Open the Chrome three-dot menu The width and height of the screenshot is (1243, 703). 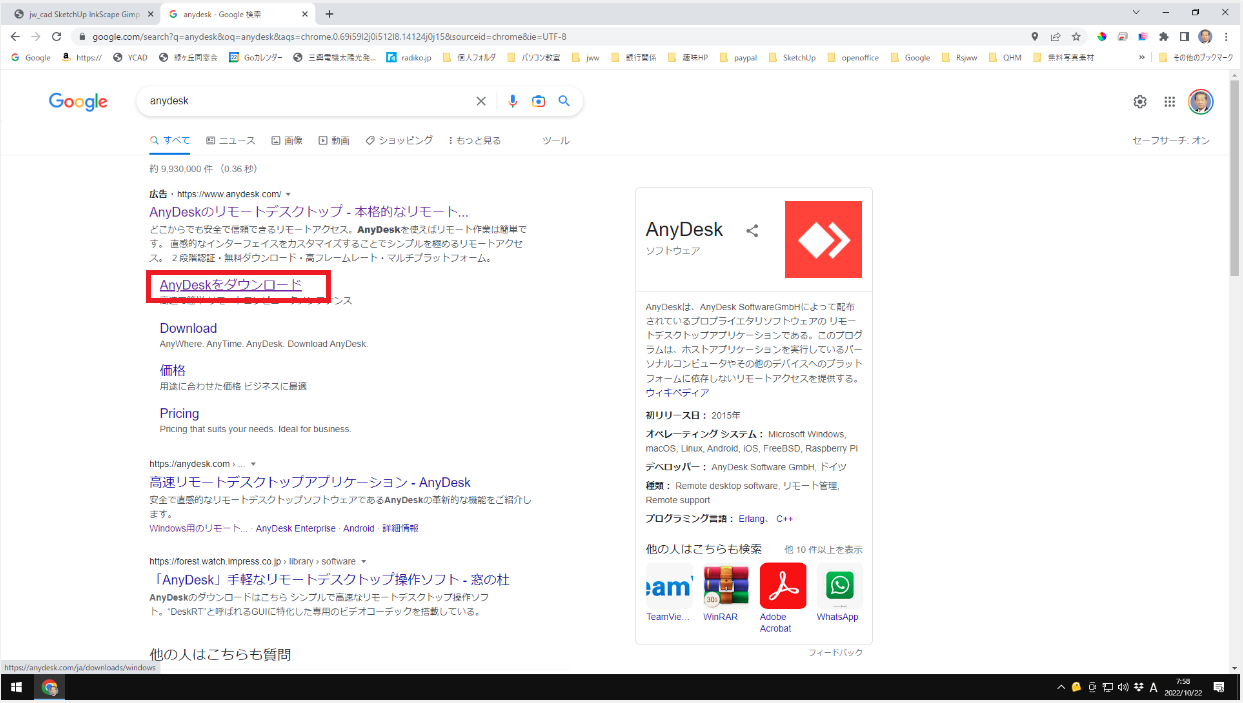point(1227,36)
